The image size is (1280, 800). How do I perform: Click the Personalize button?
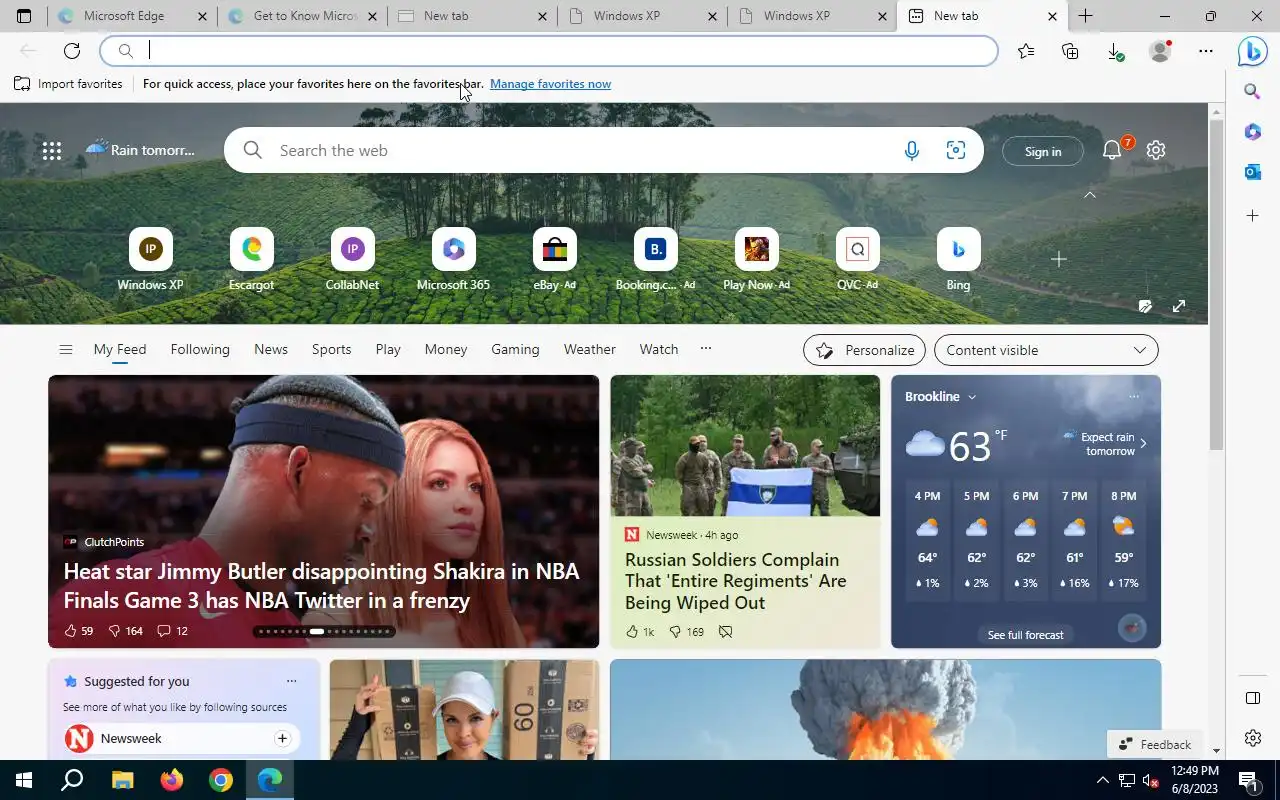click(x=864, y=350)
